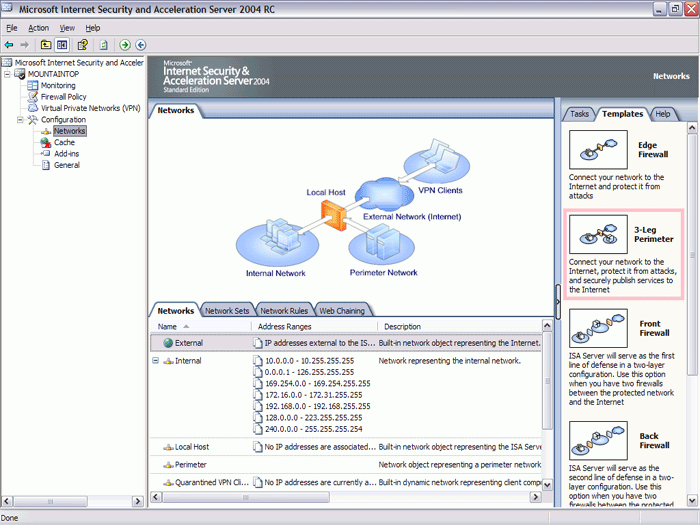The width and height of the screenshot is (700, 525).
Task: Choose the Edge Firewall template thumbnail
Action: (x=598, y=150)
